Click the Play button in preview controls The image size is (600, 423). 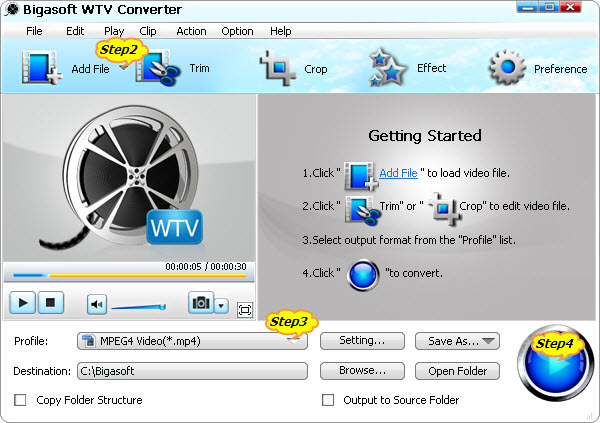coord(23,303)
